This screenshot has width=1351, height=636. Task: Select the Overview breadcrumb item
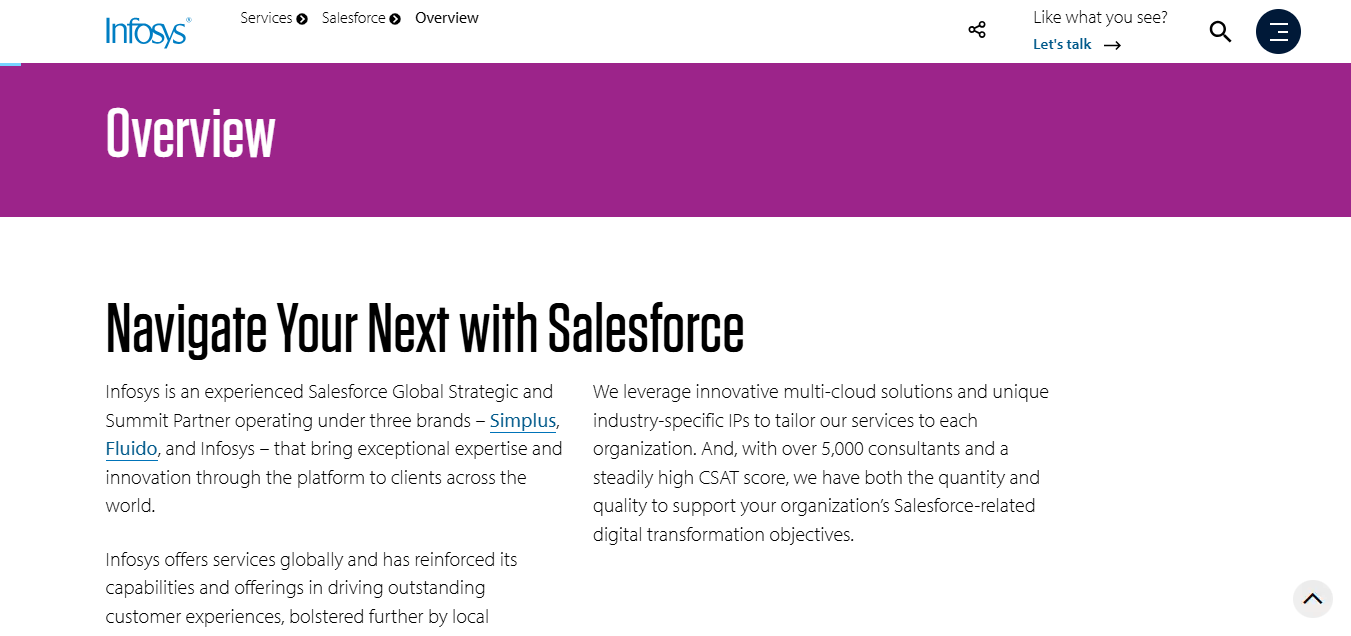click(446, 17)
